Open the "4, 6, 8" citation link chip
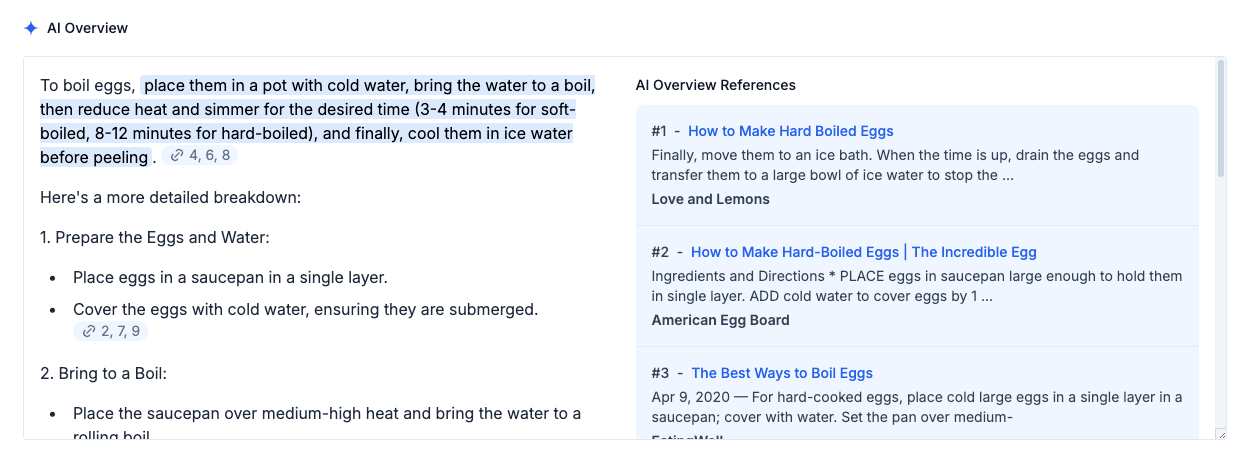Image resolution: width=1250 pixels, height=465 pixels. 200,156
